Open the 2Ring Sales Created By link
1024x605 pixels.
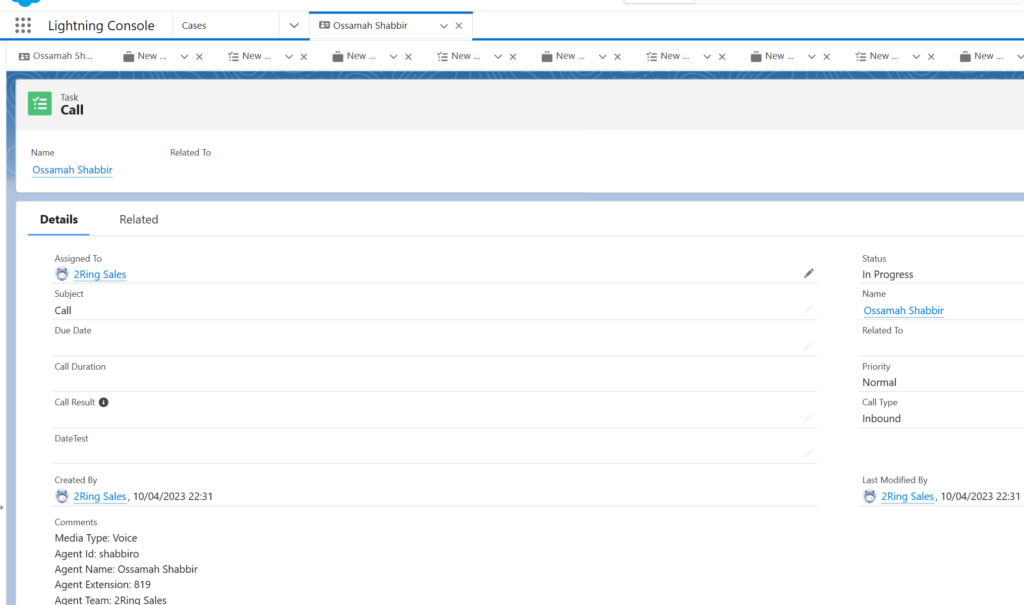pos(99,495)
